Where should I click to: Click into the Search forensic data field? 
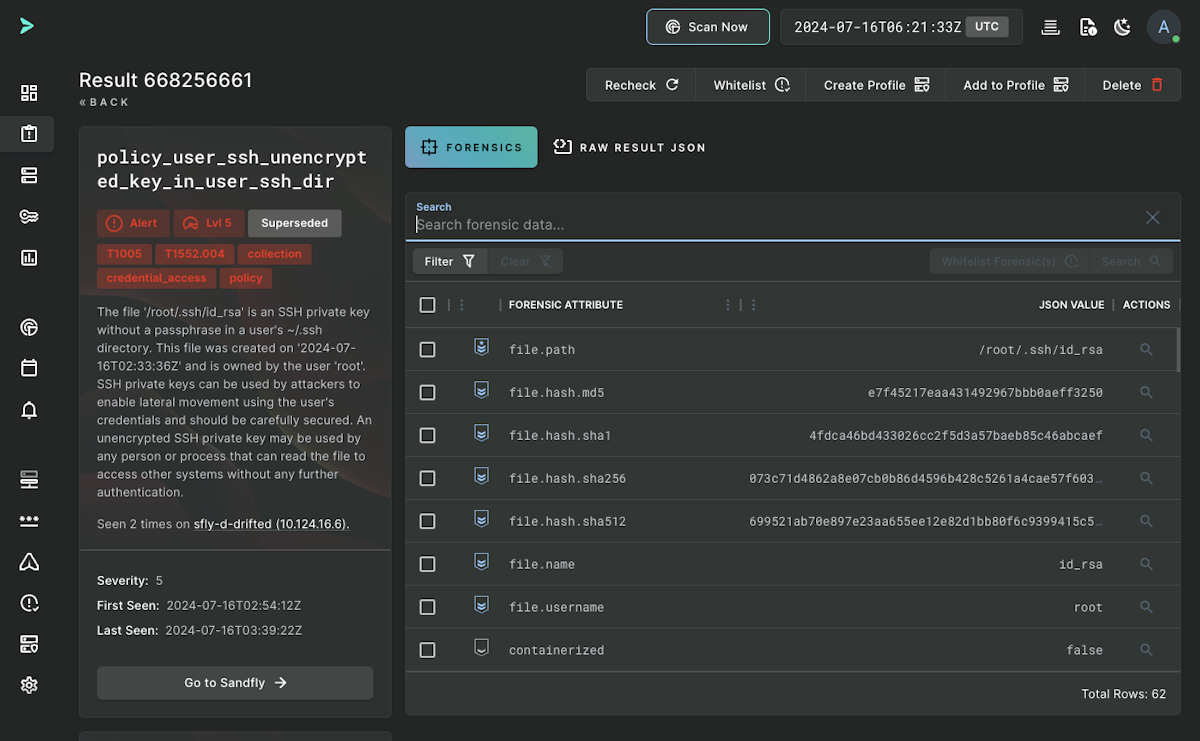click(700, 224)
